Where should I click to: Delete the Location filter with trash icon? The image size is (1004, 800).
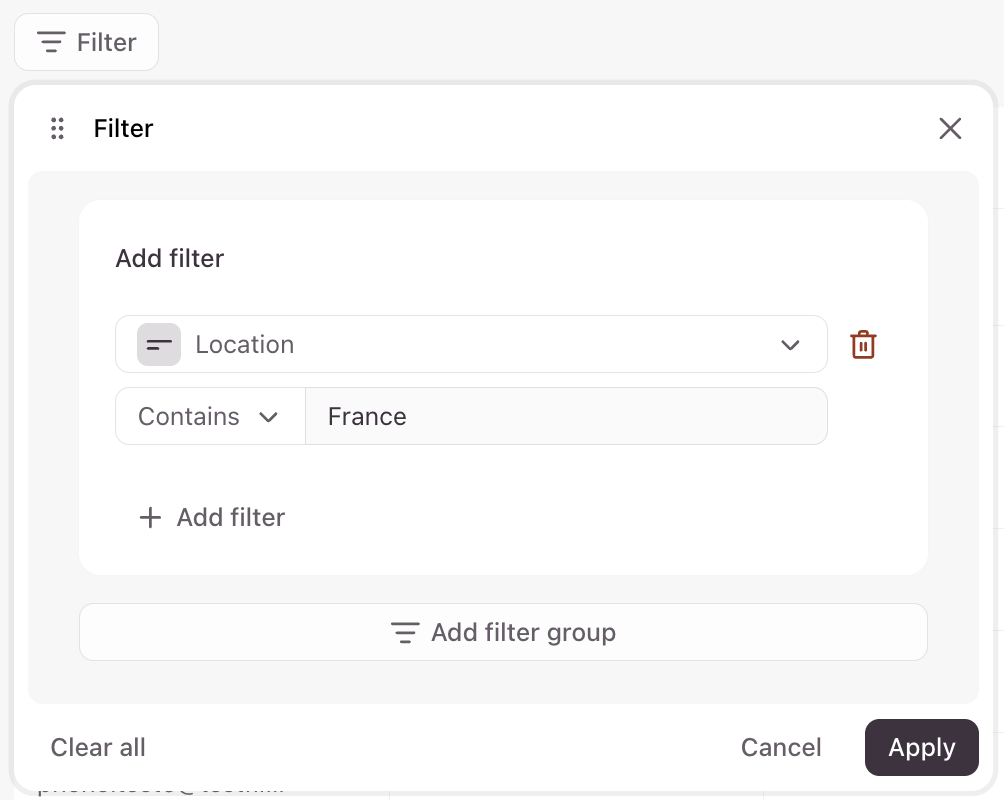(863, 345)
